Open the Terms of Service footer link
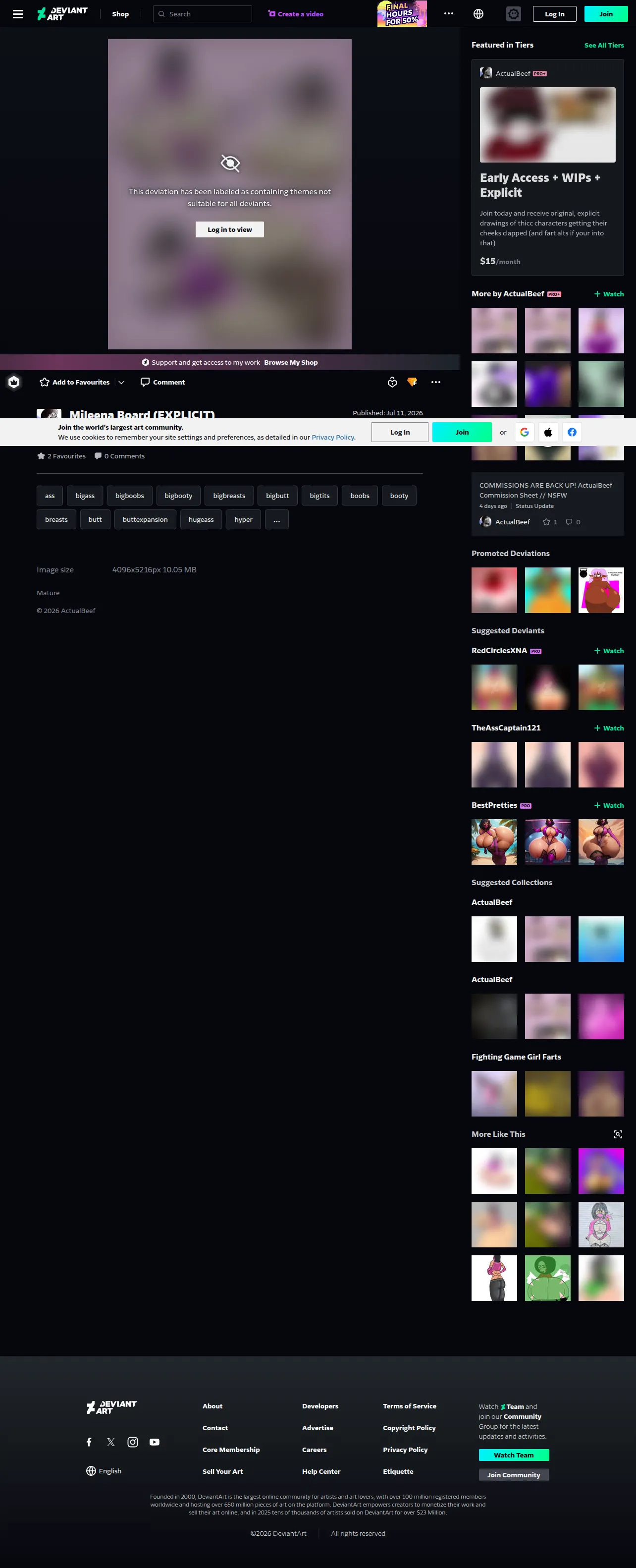Screen dimensions: 636x1568 pyautogui.click(x=410, y=1406)
